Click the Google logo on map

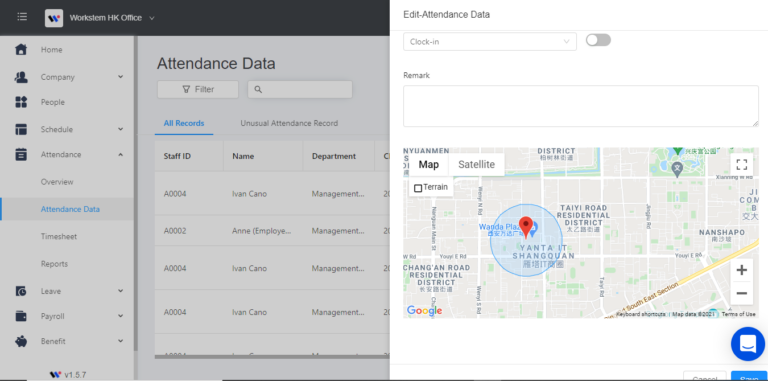click(x=424, y=310)
